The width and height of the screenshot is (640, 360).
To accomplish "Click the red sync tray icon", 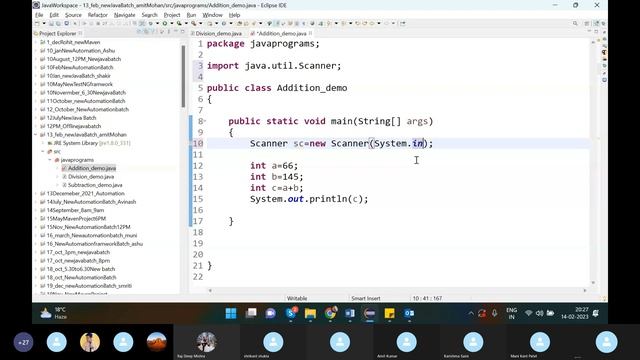I will [x=482, y=313].
